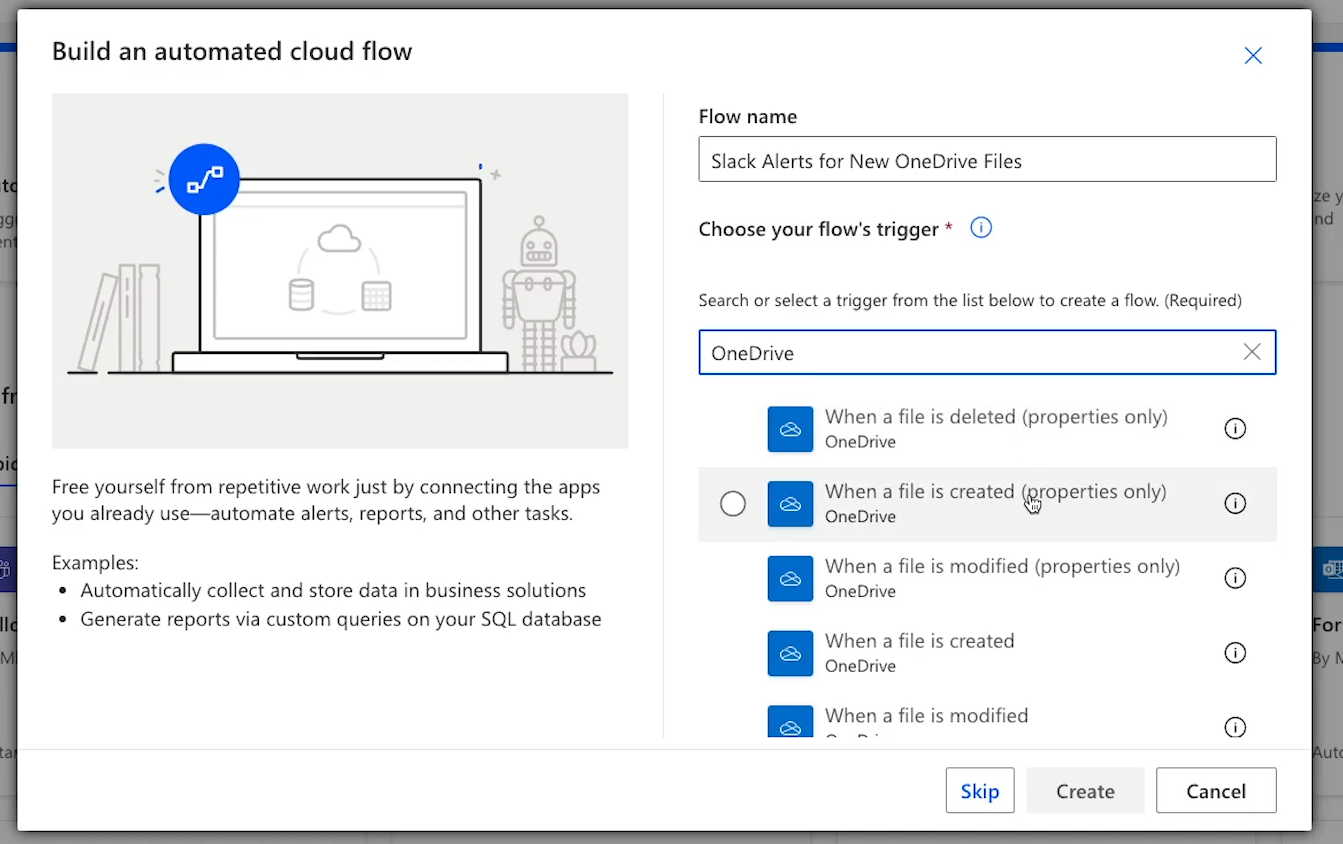Click the Create button
Screen dimensions: 1343x844
tap(1085, 791)
